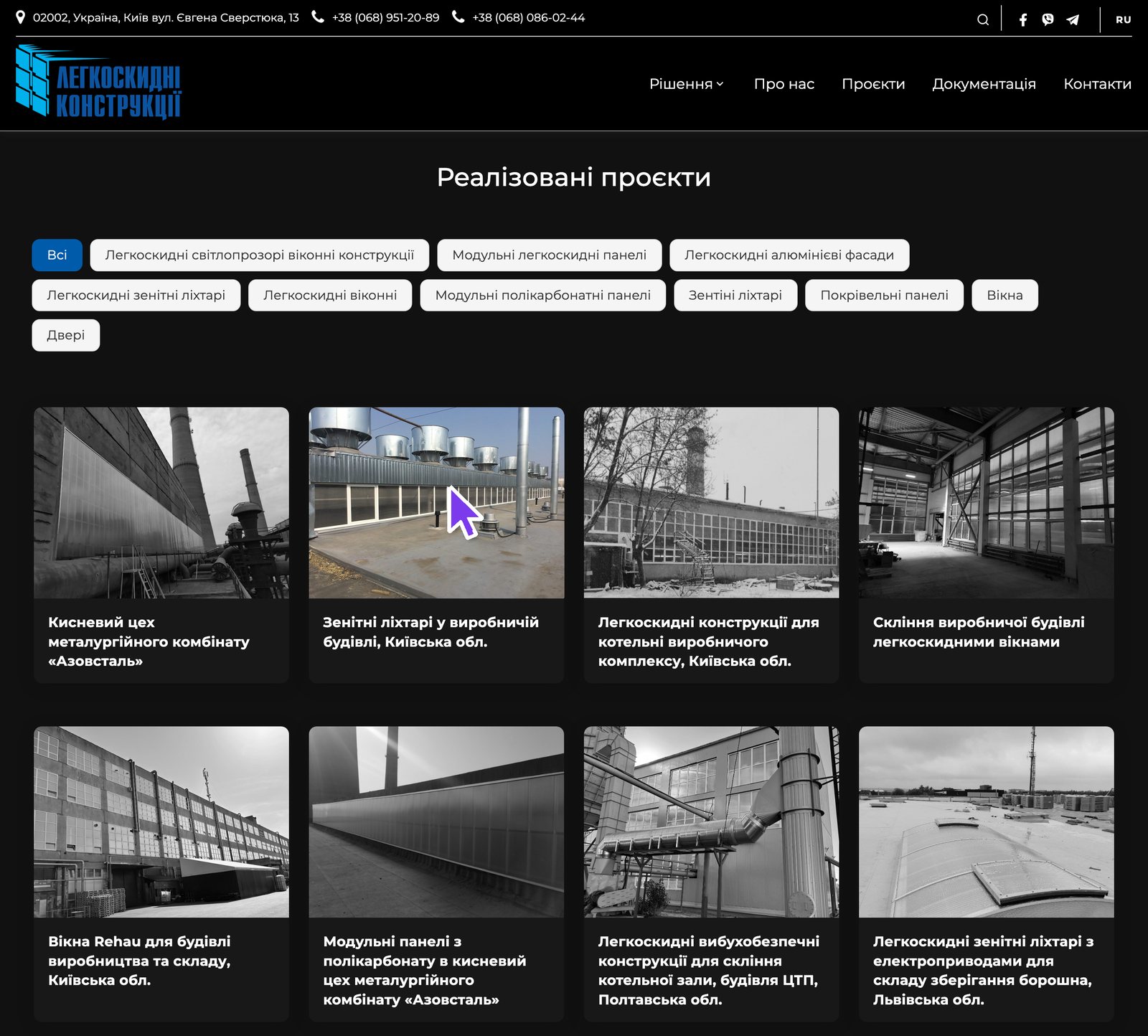Filter by Зентіні ліхтарі
1148x1036 pixels.
click(x=735, y=295)
